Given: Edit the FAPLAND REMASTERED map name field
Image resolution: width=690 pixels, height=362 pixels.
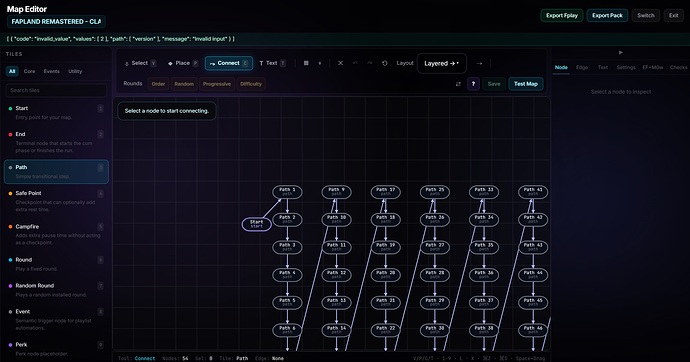Looking at the screenshot, I should tap(56, 22).
